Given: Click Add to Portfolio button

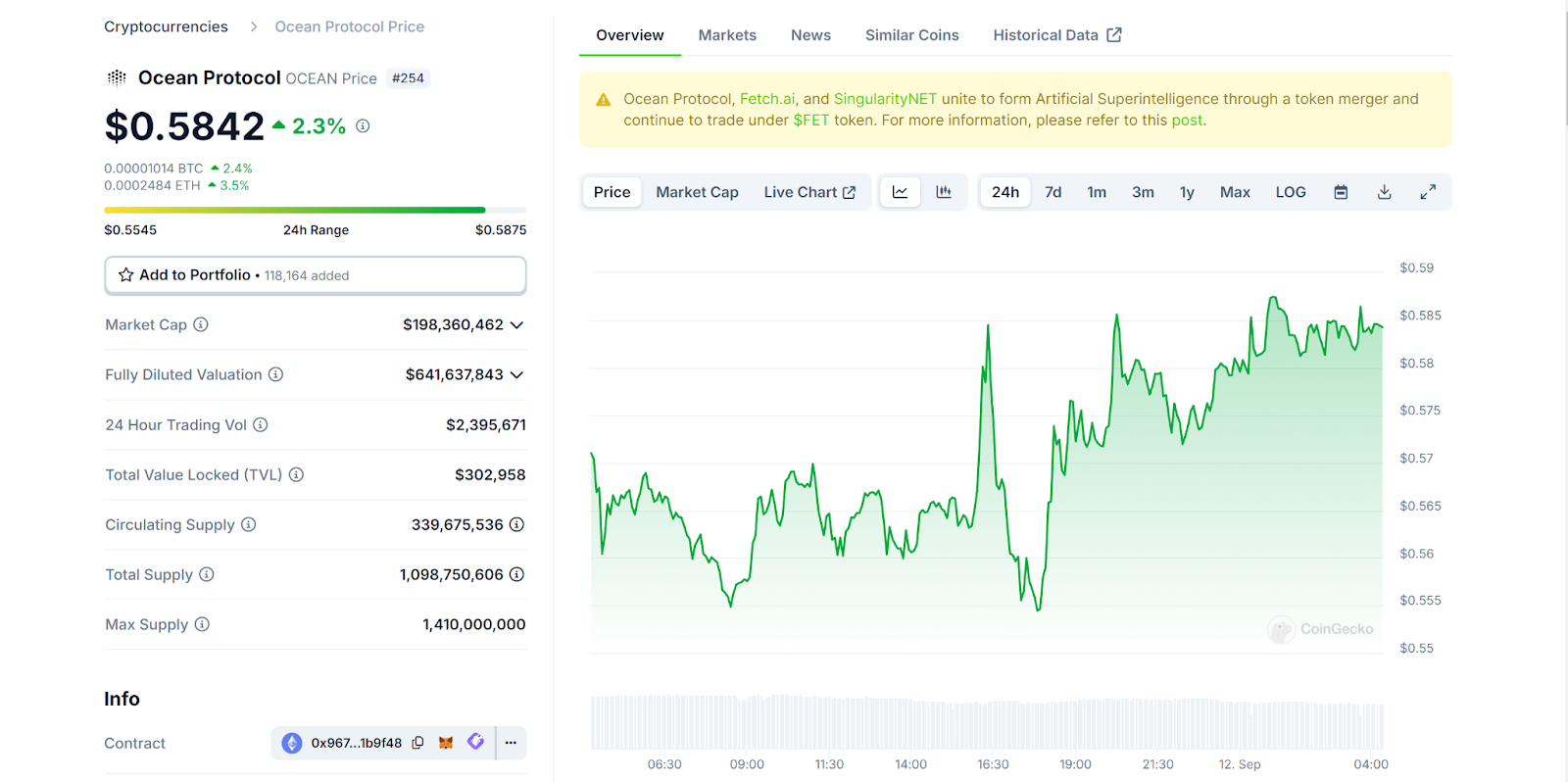Looking at the screenshot, I should tap(316, 275).
